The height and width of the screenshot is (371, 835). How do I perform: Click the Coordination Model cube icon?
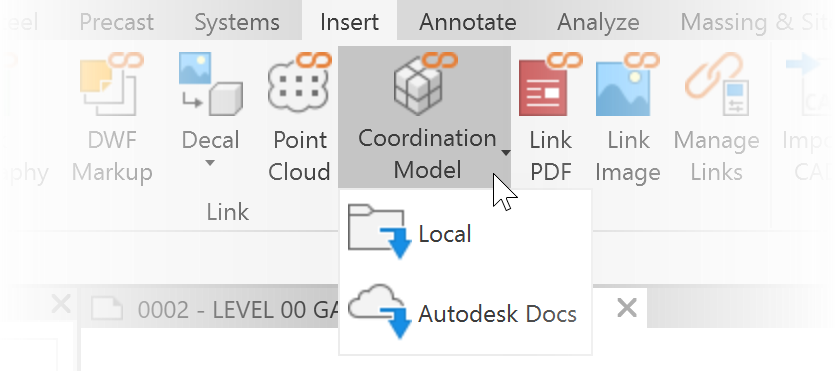click(x=424, y=84)
